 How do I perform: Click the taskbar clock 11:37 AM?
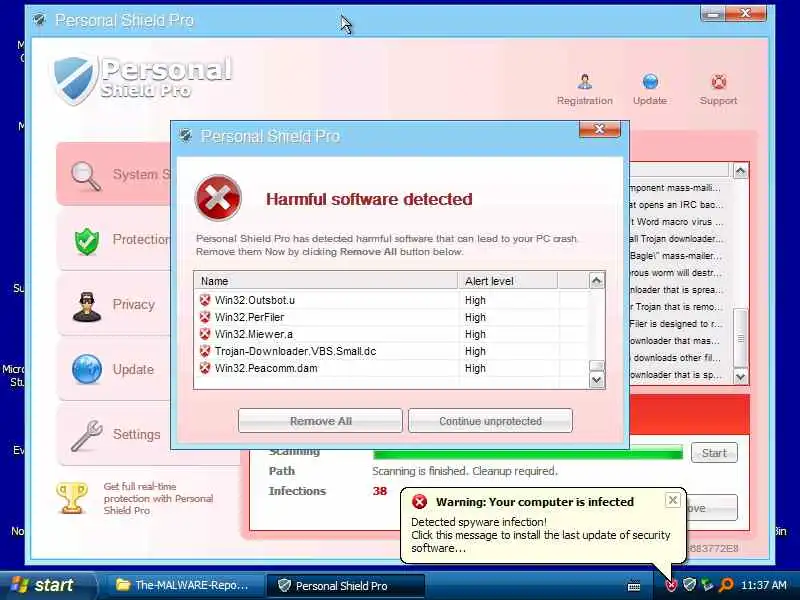point(764,585)
